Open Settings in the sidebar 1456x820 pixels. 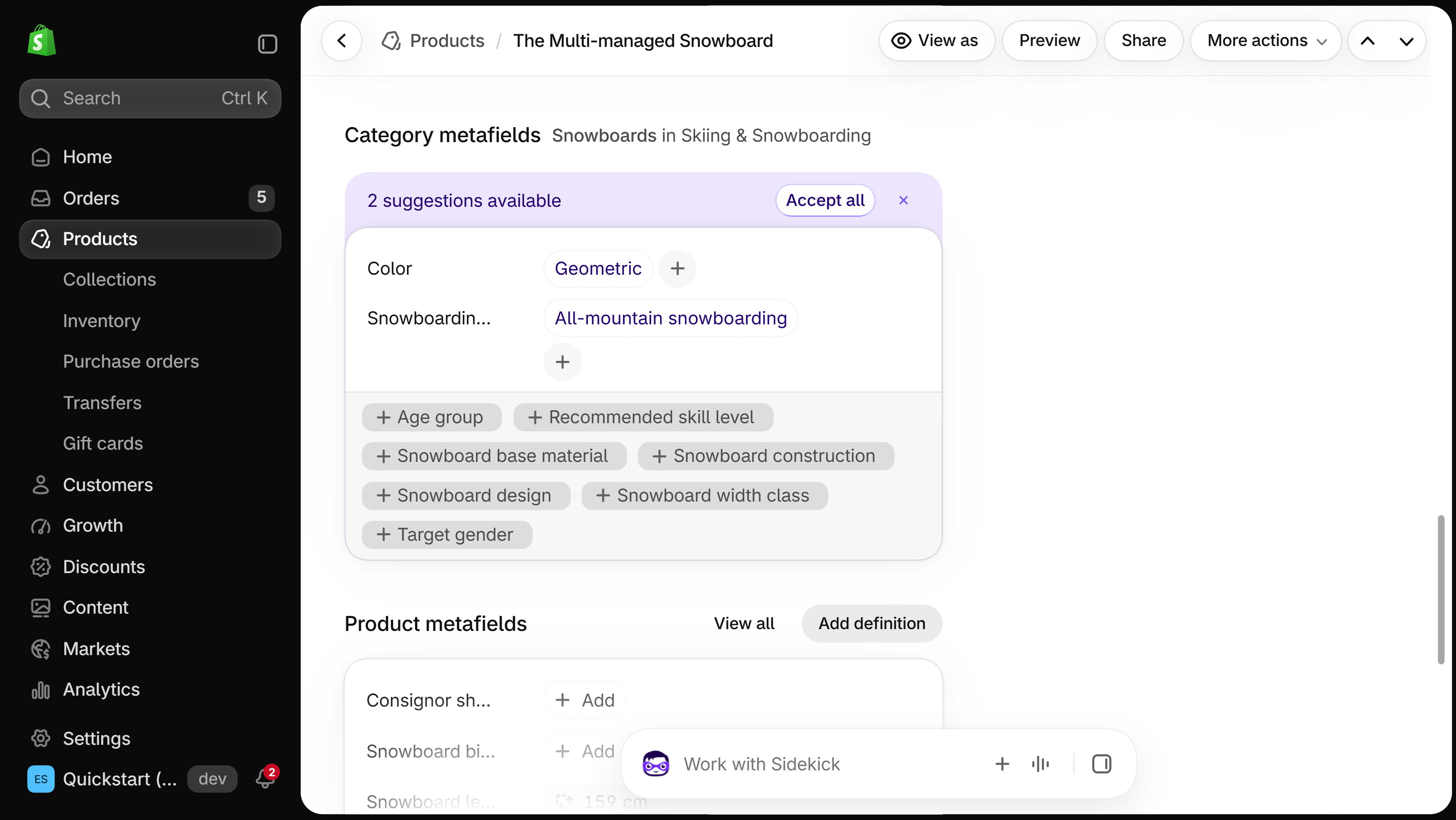click(x=150, y=738)
